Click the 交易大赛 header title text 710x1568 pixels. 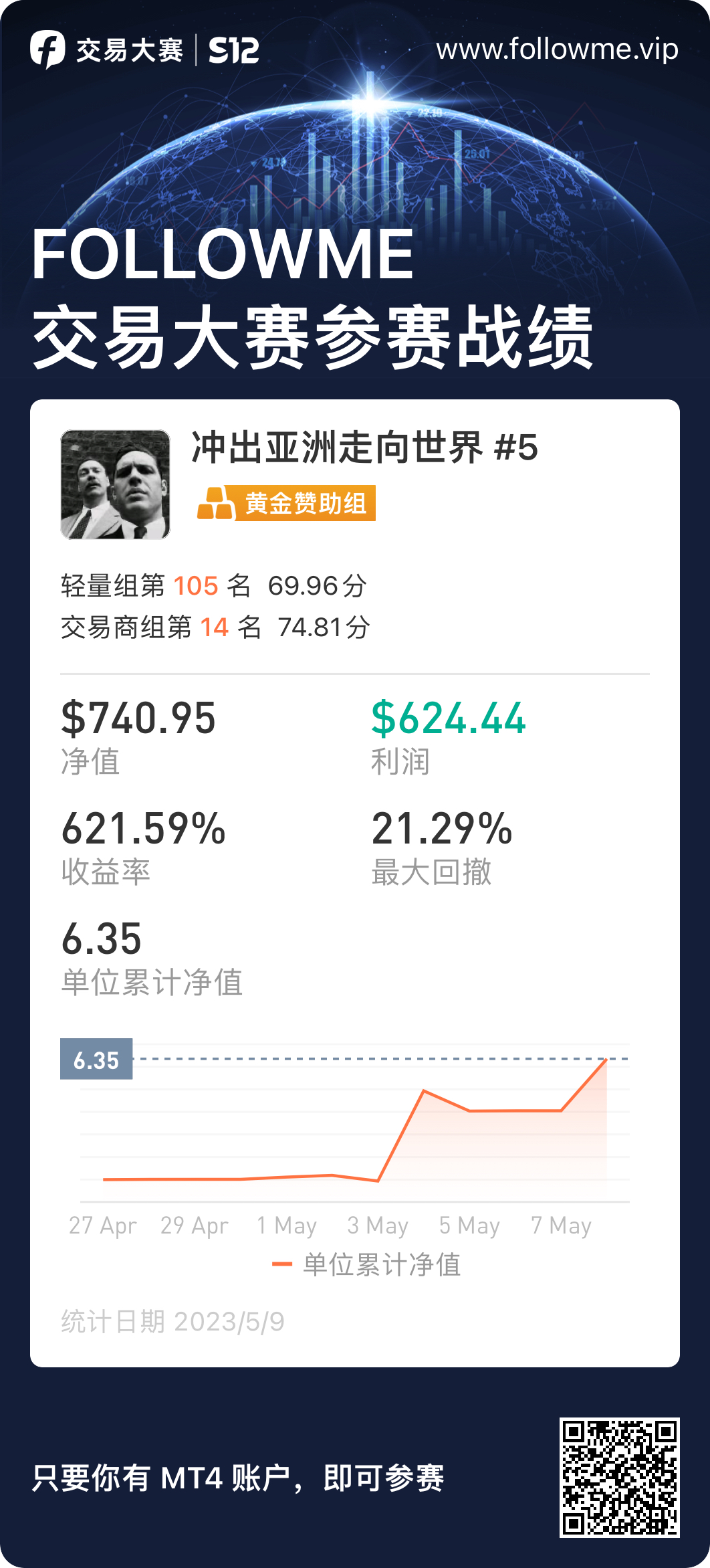point(129,50)
